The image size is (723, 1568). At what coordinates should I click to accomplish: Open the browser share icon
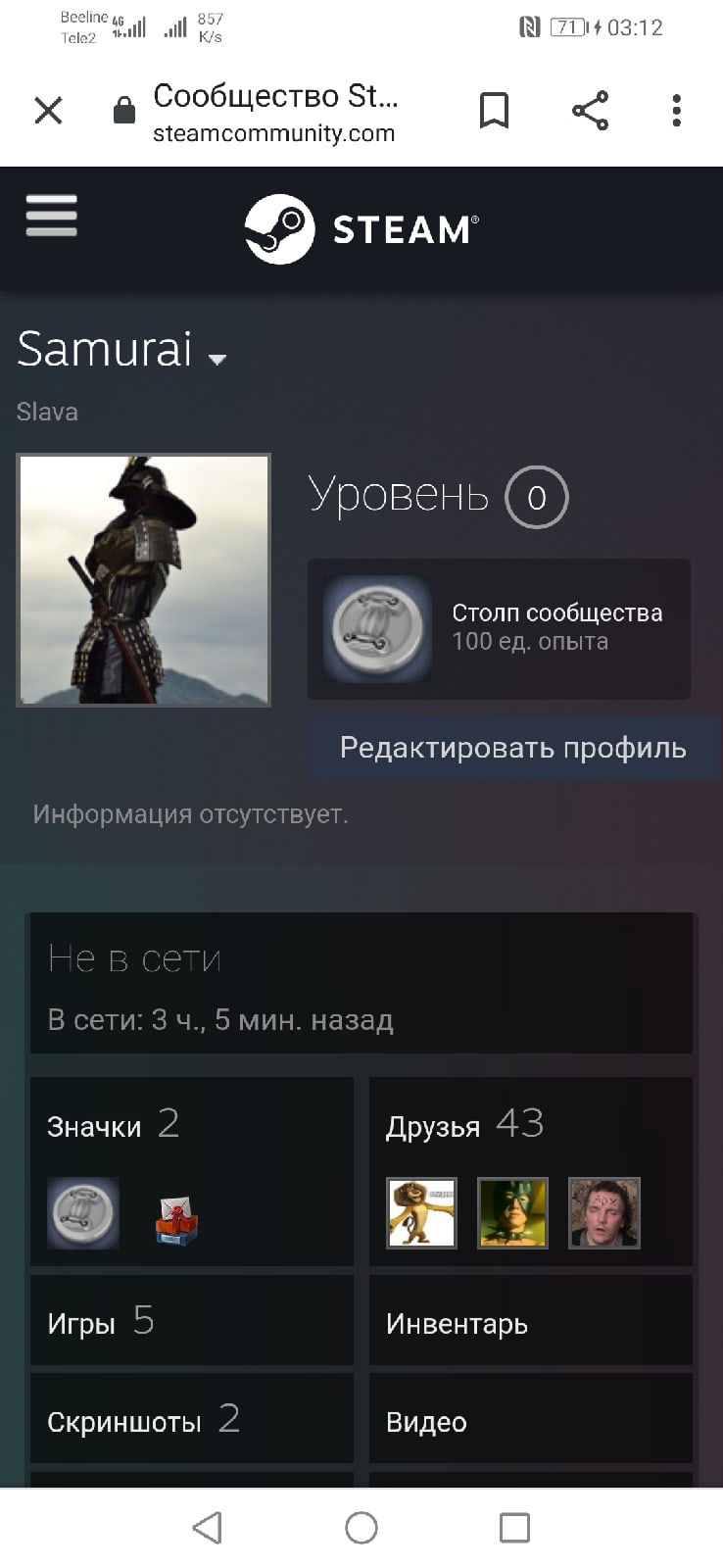(590, 111)
